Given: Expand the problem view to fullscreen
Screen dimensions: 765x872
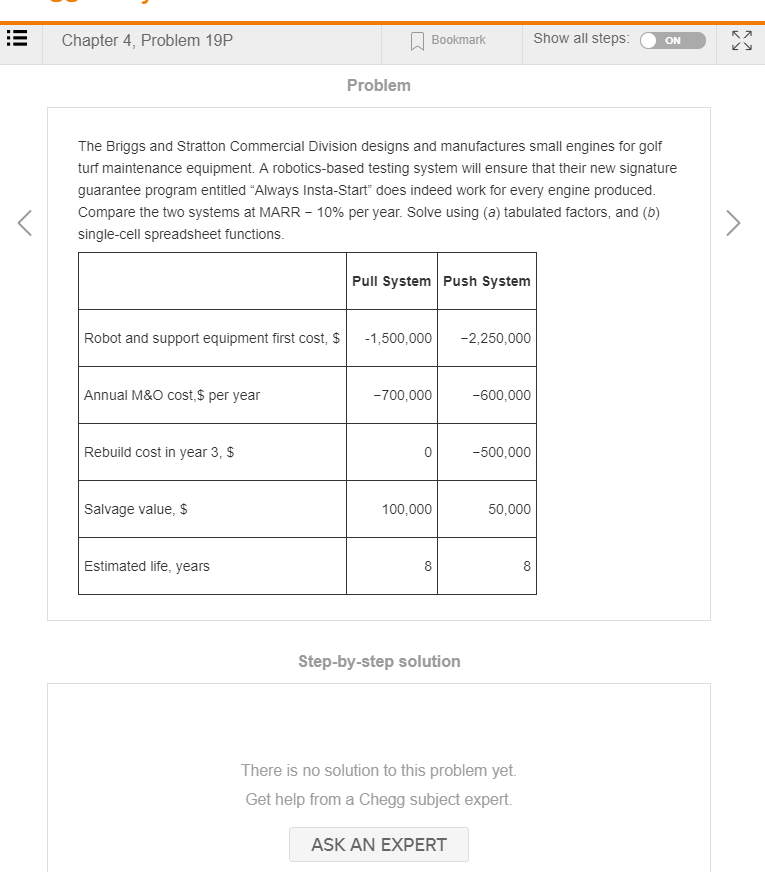Looking at the screenshot, I should point(741,41).
